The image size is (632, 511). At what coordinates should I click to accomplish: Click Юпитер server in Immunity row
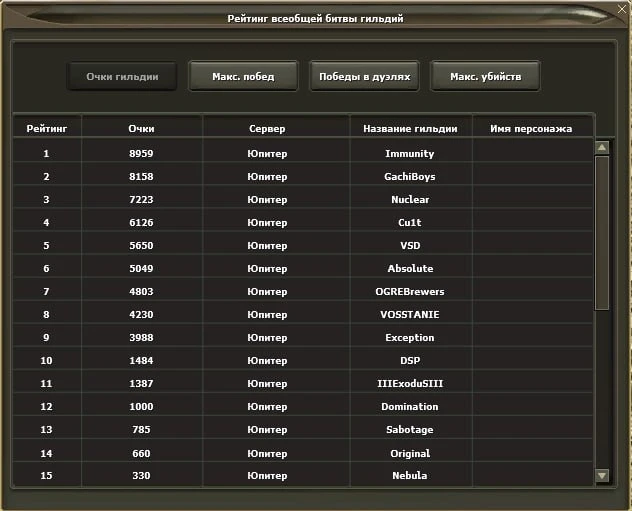coord(267,154)
